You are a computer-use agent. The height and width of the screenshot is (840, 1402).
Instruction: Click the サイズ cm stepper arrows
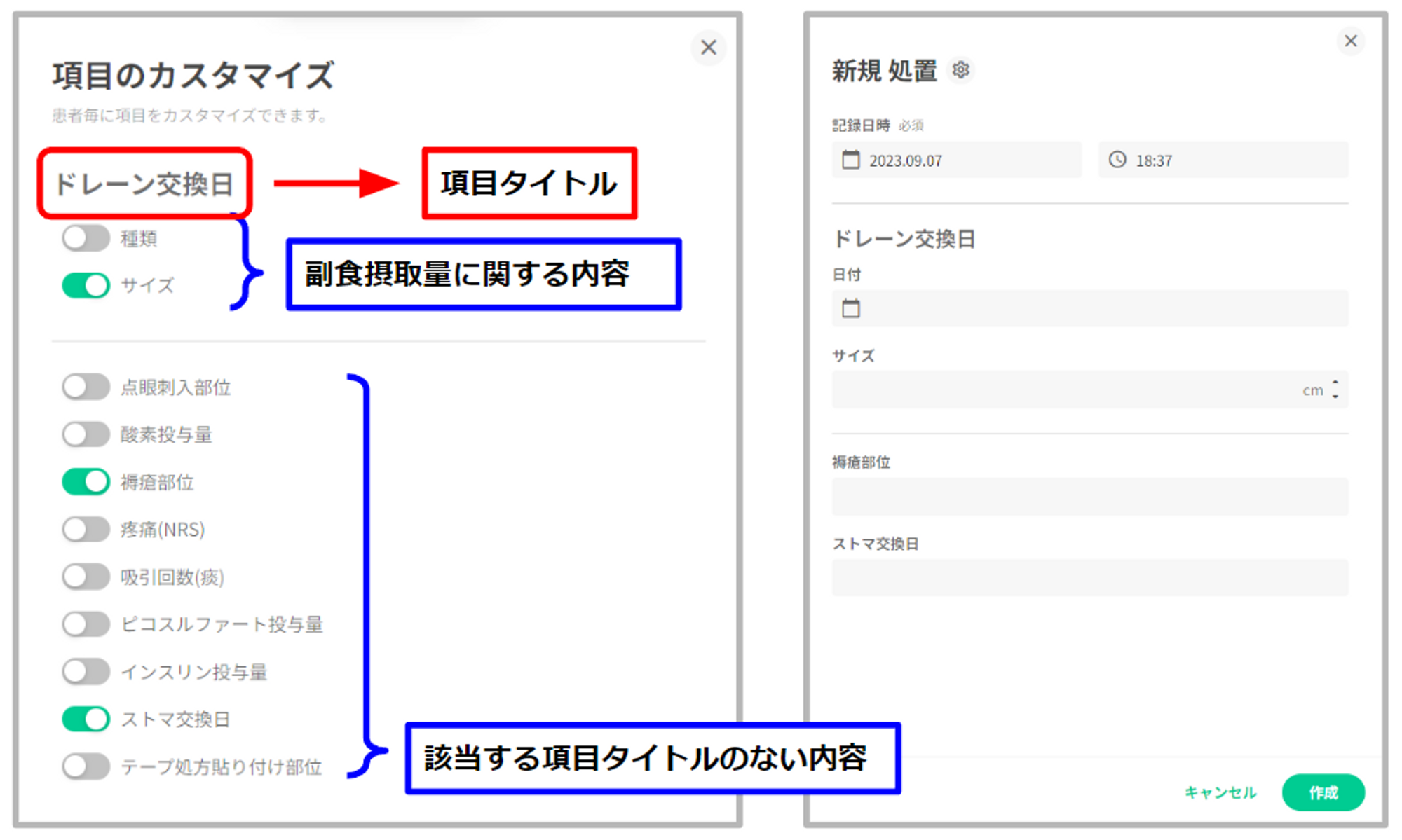(x=1335, y=390)
